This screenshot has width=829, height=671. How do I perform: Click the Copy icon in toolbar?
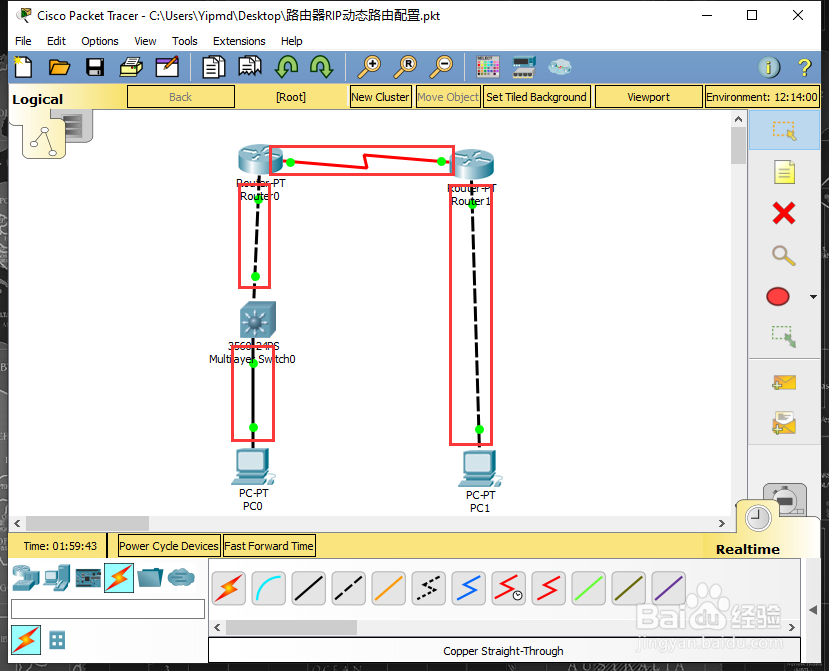(213, 67)
